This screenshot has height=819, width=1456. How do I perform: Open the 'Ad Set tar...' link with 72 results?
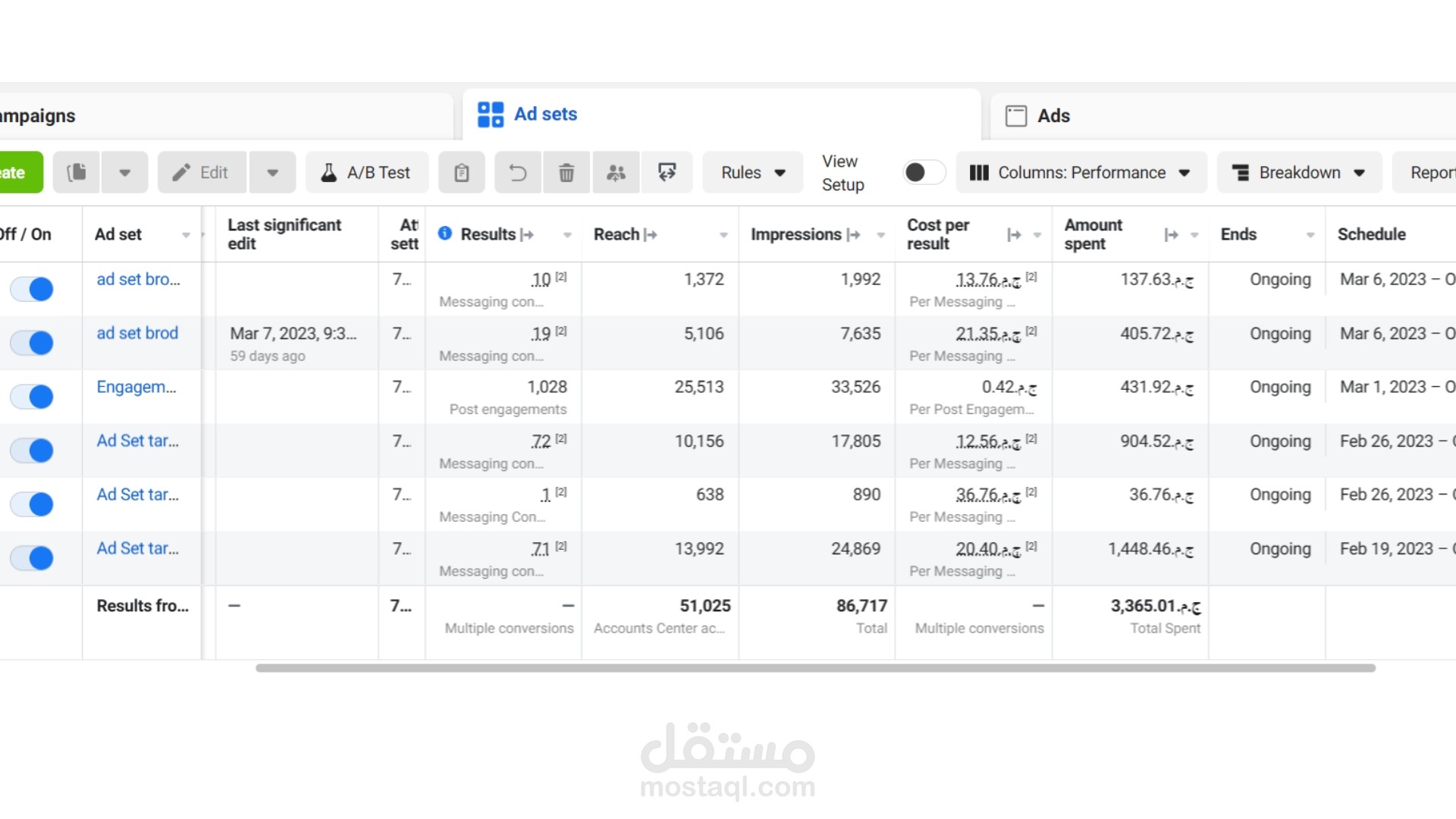coord(138,441)
